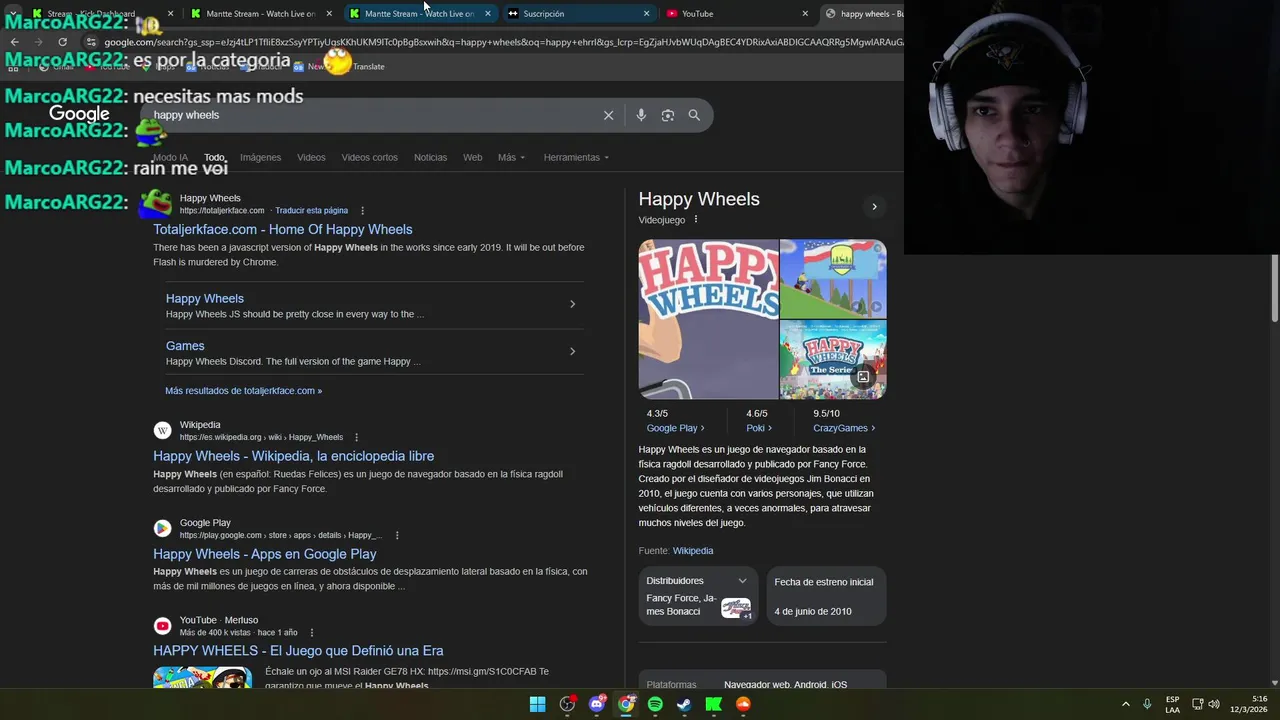Open the El Juego que Definió una Era video

[x=298, y=651]
